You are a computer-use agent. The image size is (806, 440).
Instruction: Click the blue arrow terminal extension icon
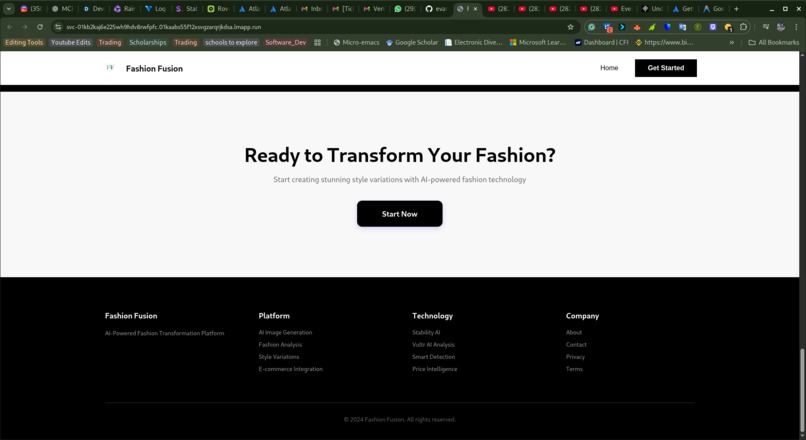coord(622,27)
